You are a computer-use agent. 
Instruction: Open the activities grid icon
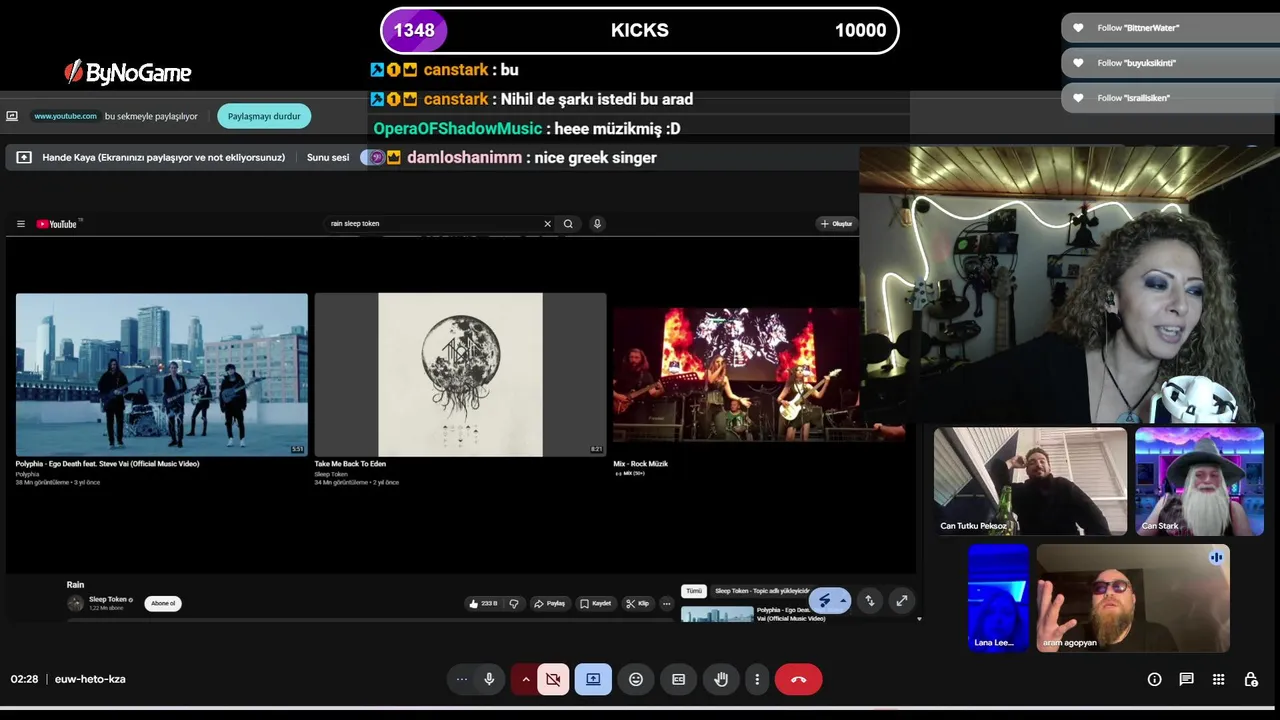point(1218,679)
